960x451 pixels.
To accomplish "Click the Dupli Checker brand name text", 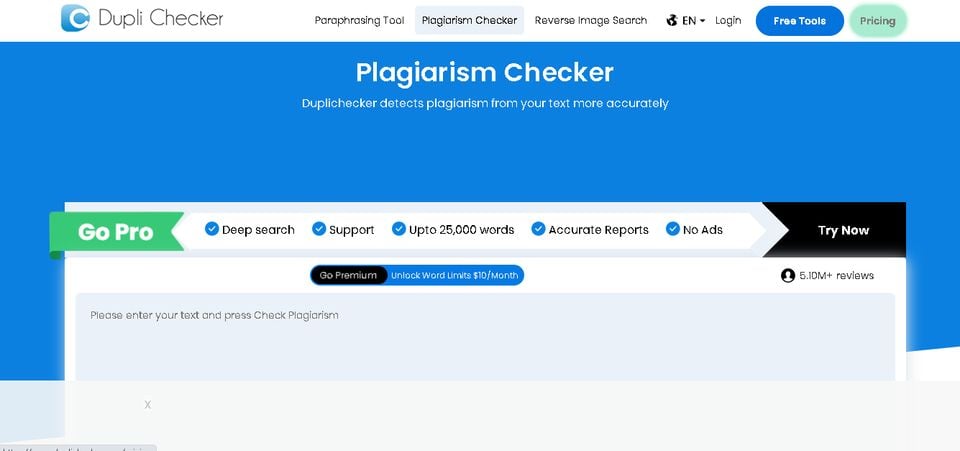I will click(160, 18).
